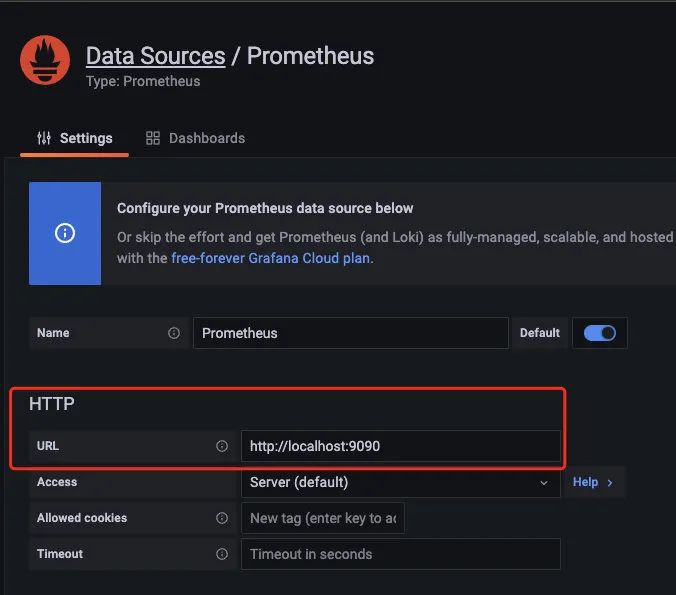The width and height of the screenshot is (676, 595).
Task: Click the Access dropdown chevron arrow
Action: point(544,483)
